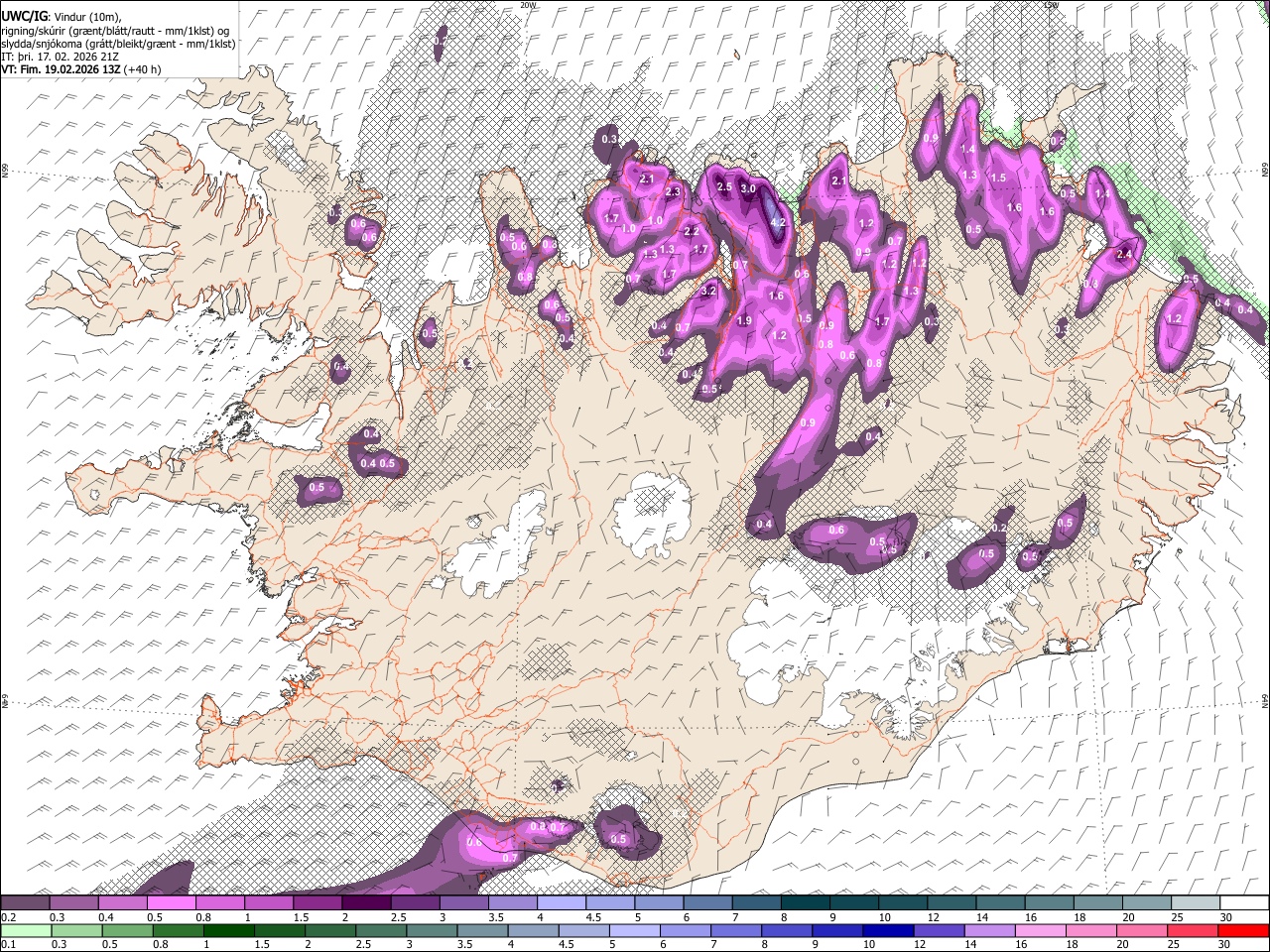Pick the 9 deep blue swatch, bottom legend row
The image size is (1270, 952).
[838, 931]
